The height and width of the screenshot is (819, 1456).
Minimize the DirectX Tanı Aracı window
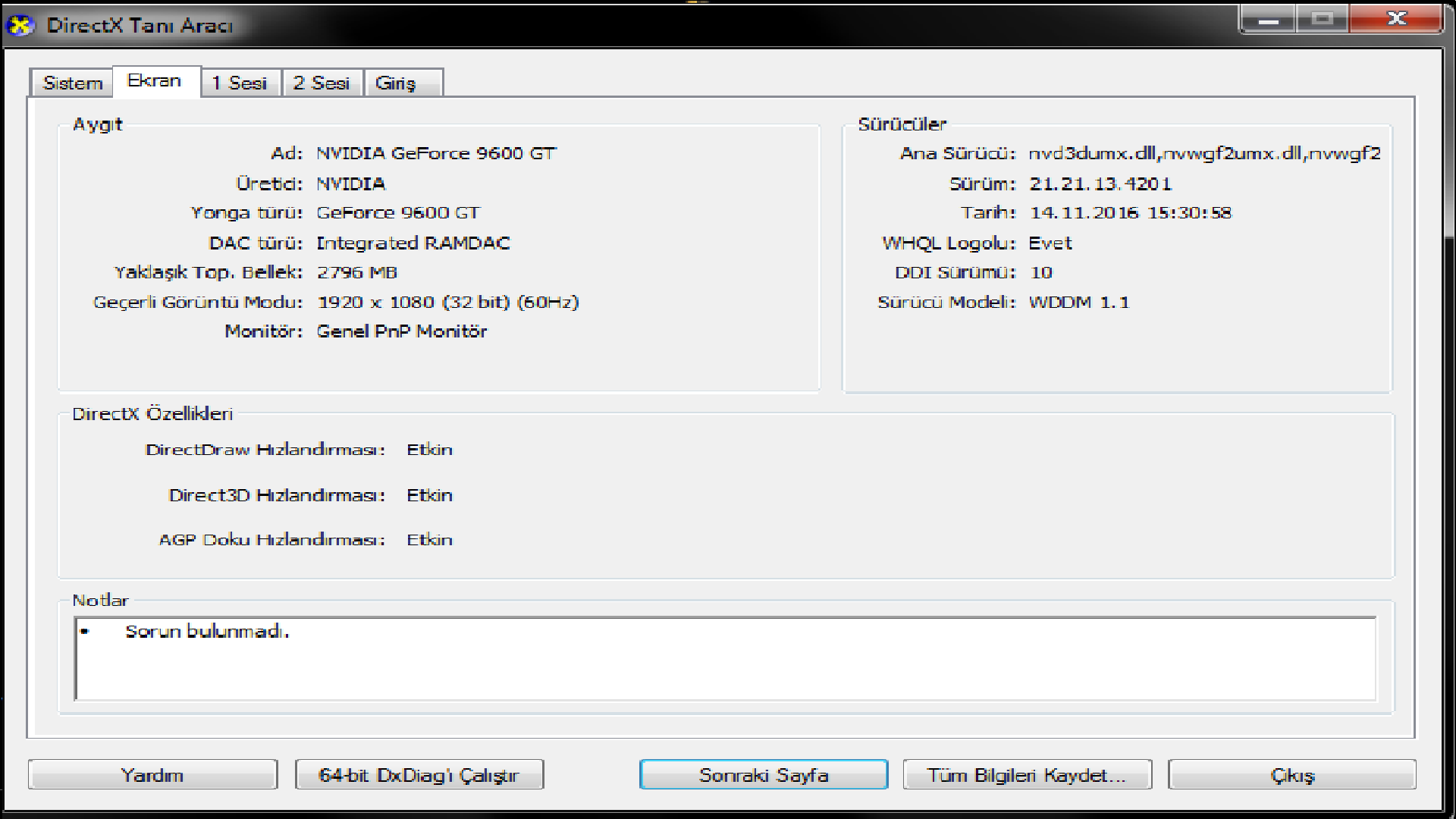coord(1267,20)
